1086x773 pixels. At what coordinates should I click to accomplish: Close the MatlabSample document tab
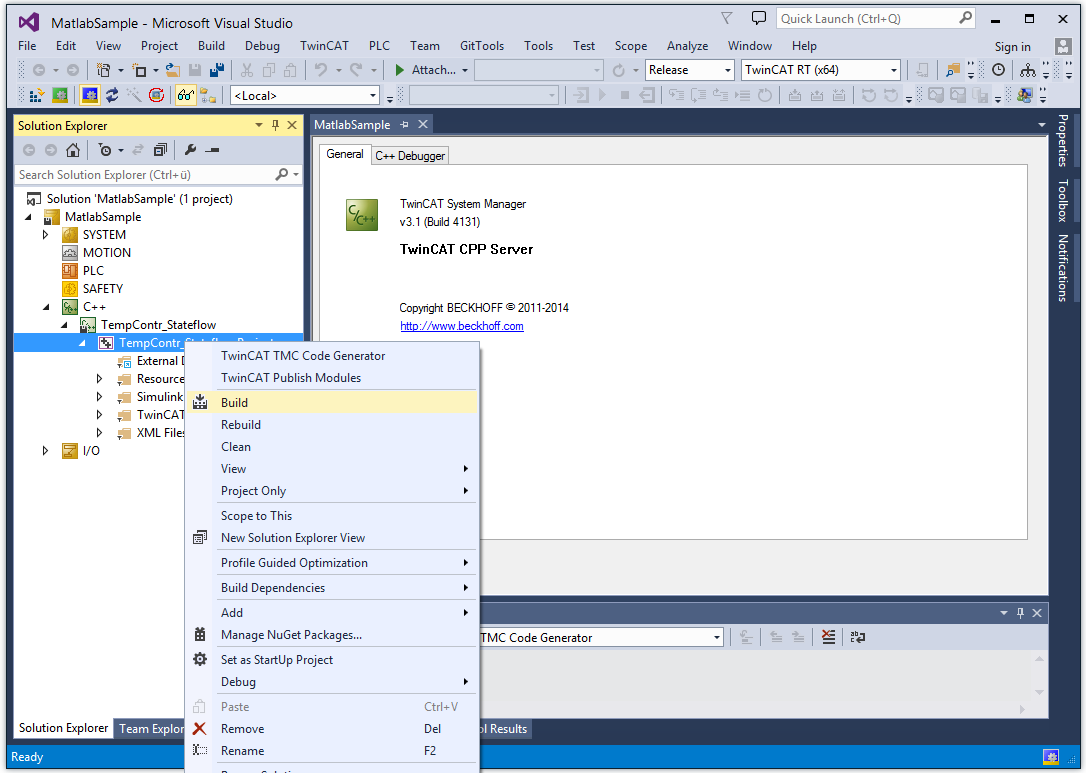tap(422, 125)
